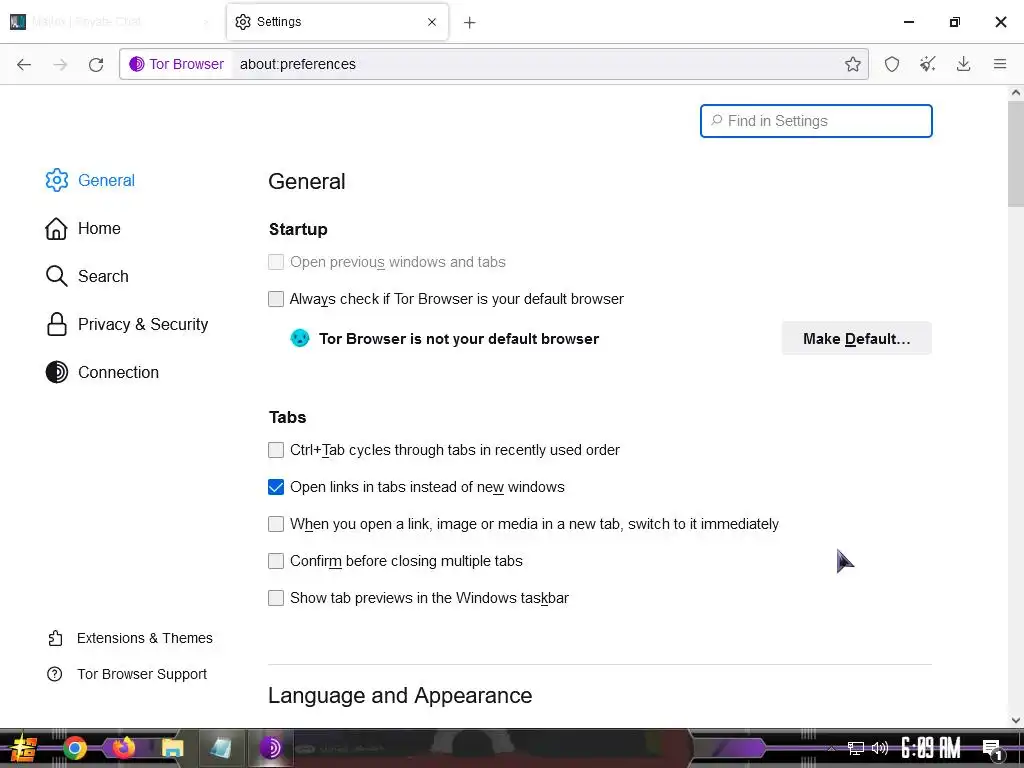The height and width of the screenshot is (768, 1024).
Task: Open the volume speaker icon in tray
Action: click(x=880, y=748)
